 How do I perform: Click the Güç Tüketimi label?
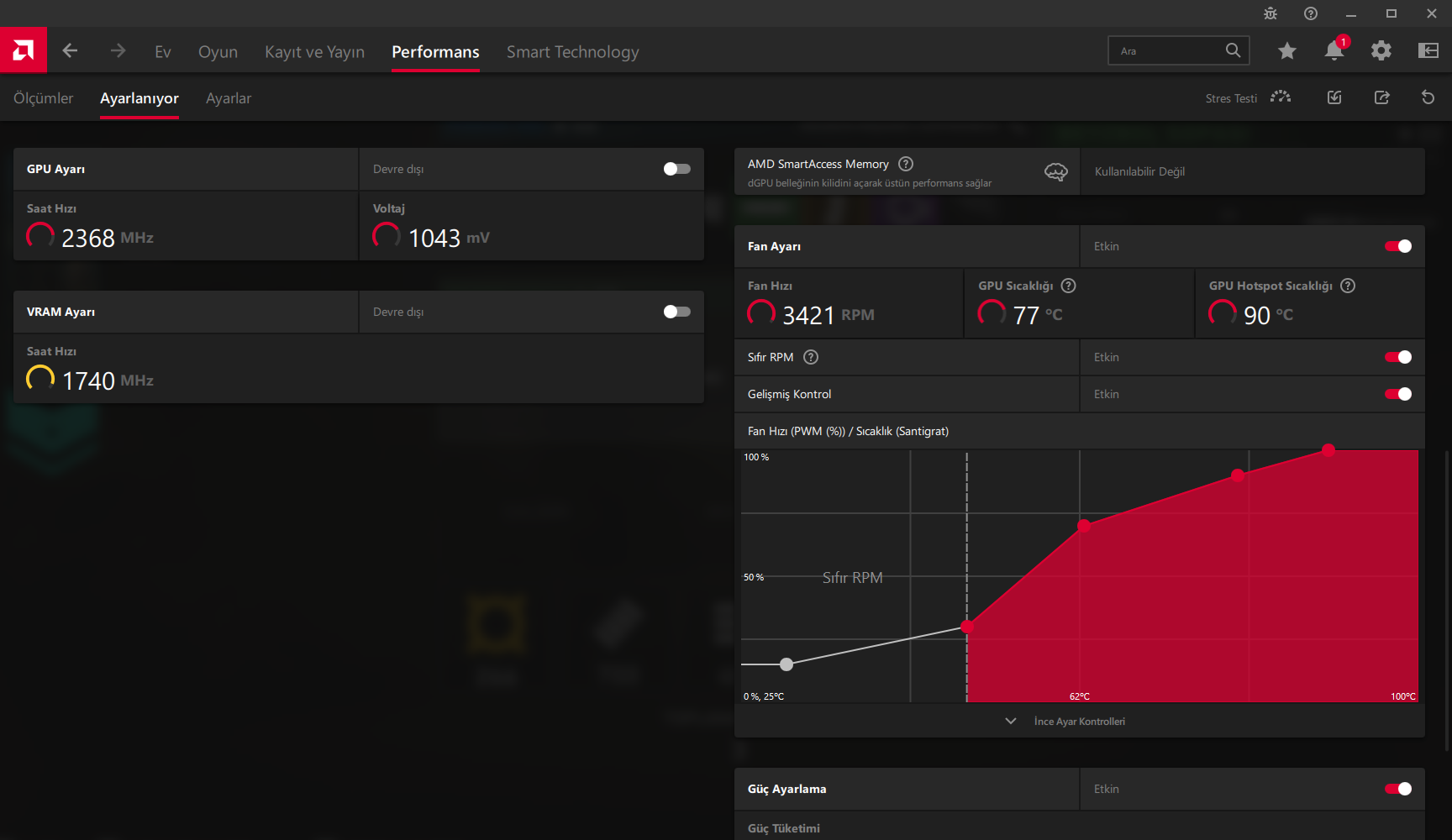point(784,828)
